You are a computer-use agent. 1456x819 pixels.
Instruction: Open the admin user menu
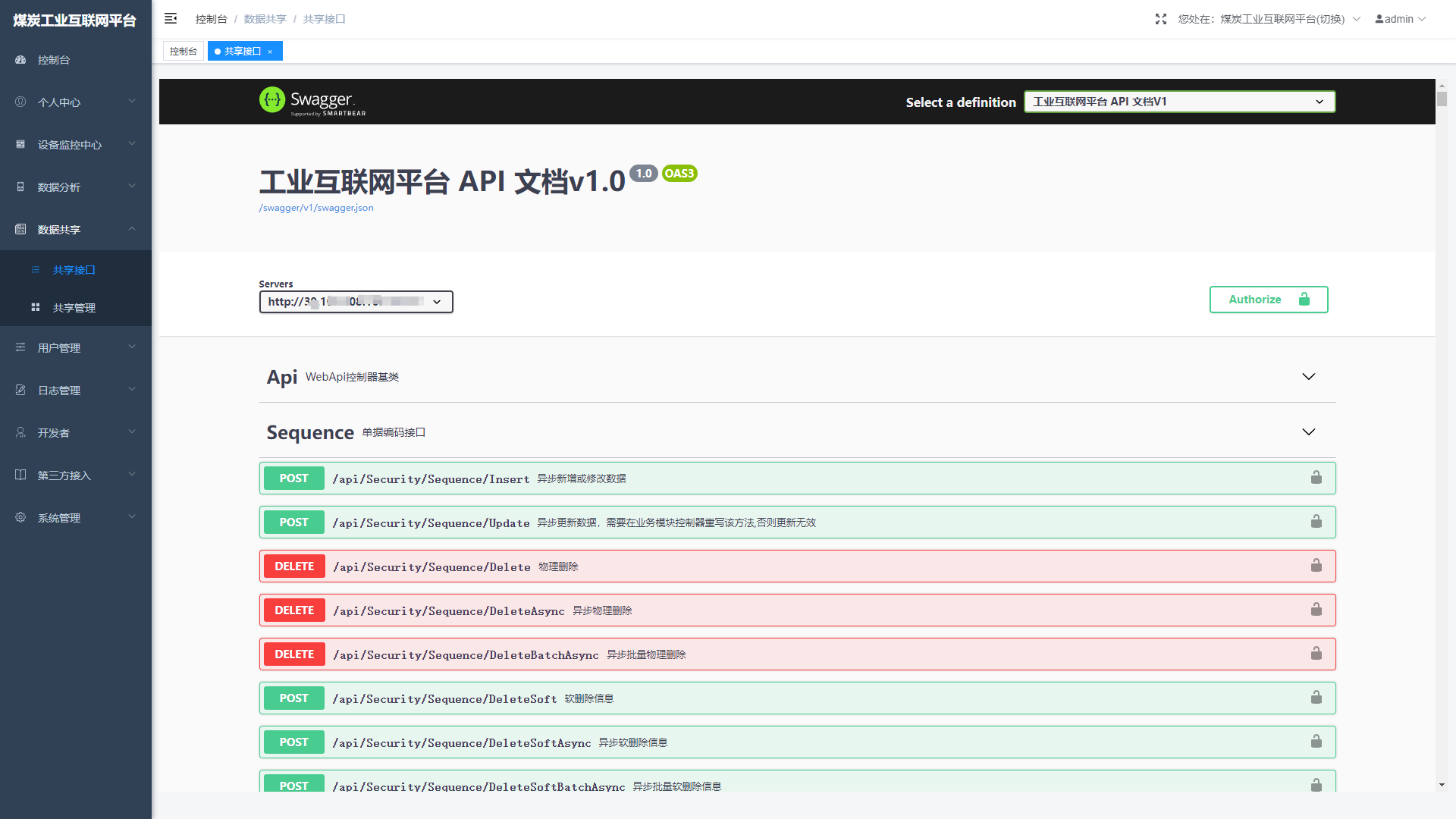[x=1400, y=19]
